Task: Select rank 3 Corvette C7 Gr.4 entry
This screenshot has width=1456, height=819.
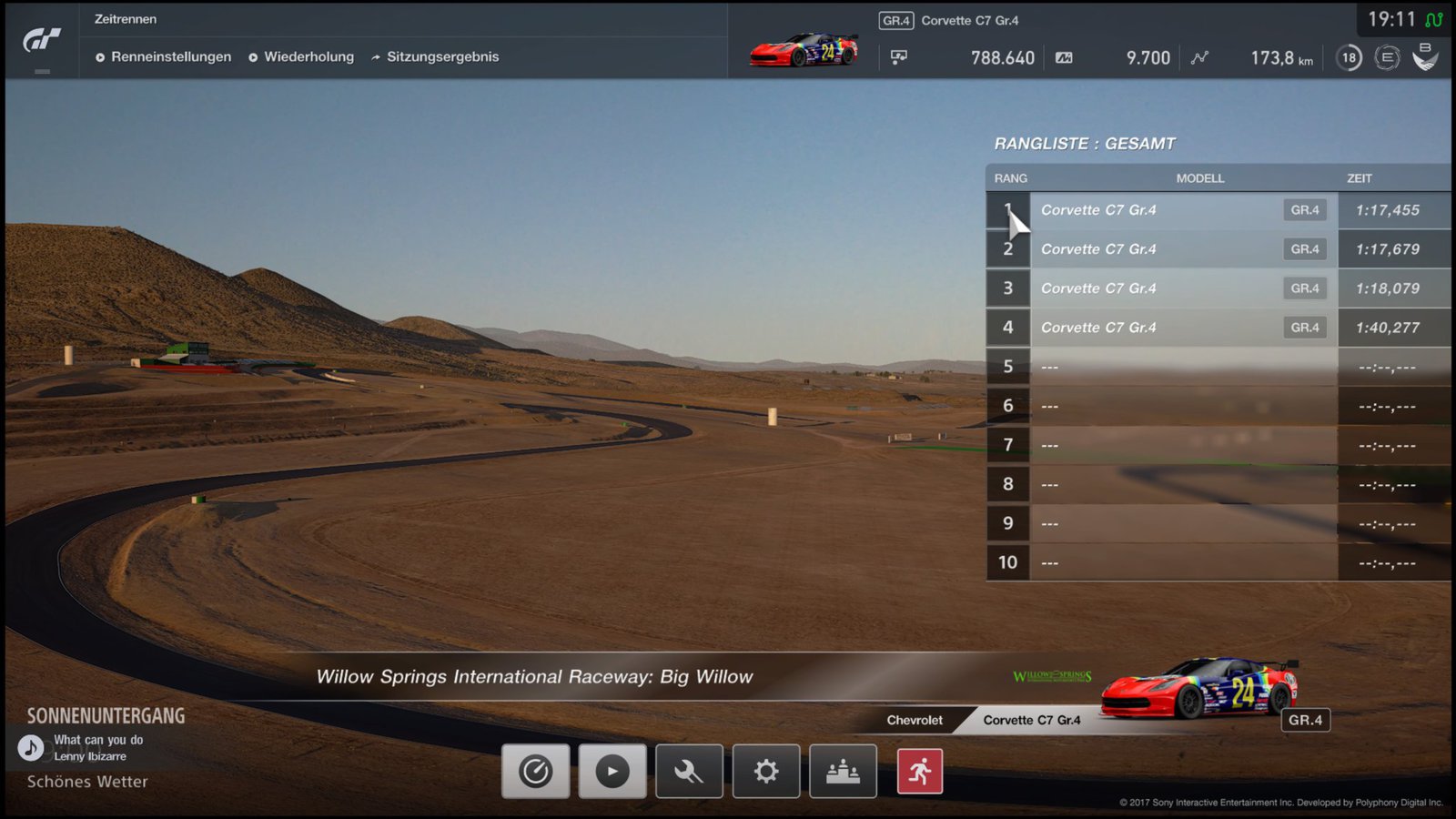Action: (1218, 288)
